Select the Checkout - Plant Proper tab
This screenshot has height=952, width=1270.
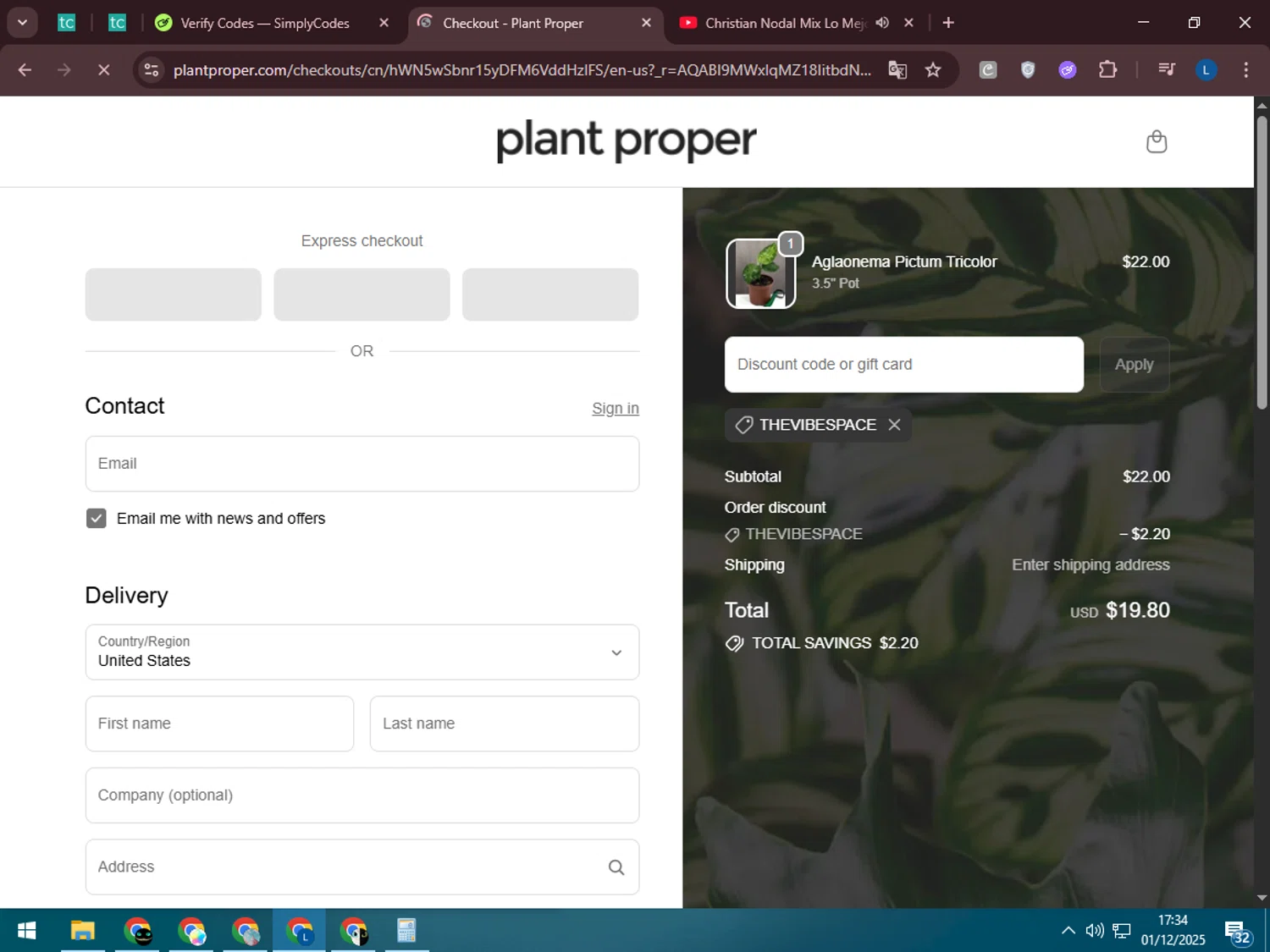(512, 23)
